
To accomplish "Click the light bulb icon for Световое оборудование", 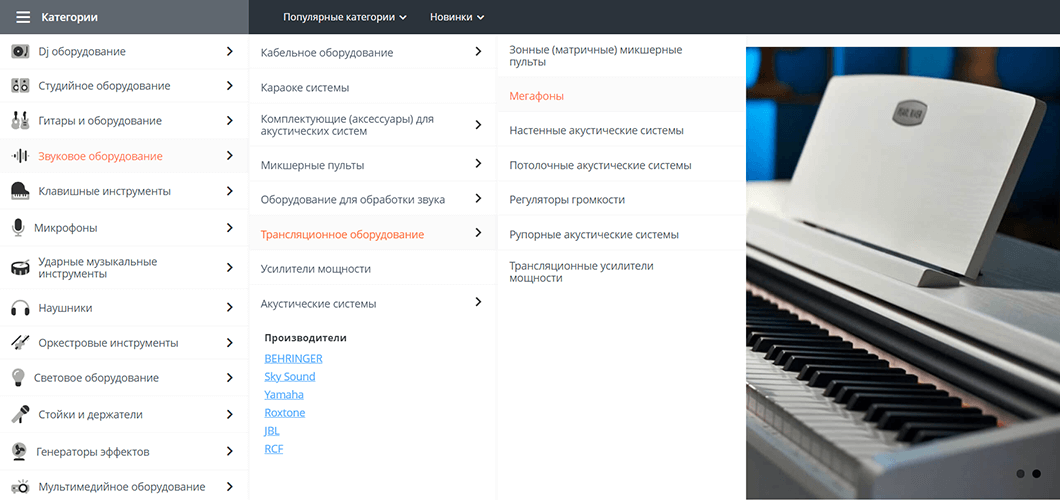I will 18,378.
